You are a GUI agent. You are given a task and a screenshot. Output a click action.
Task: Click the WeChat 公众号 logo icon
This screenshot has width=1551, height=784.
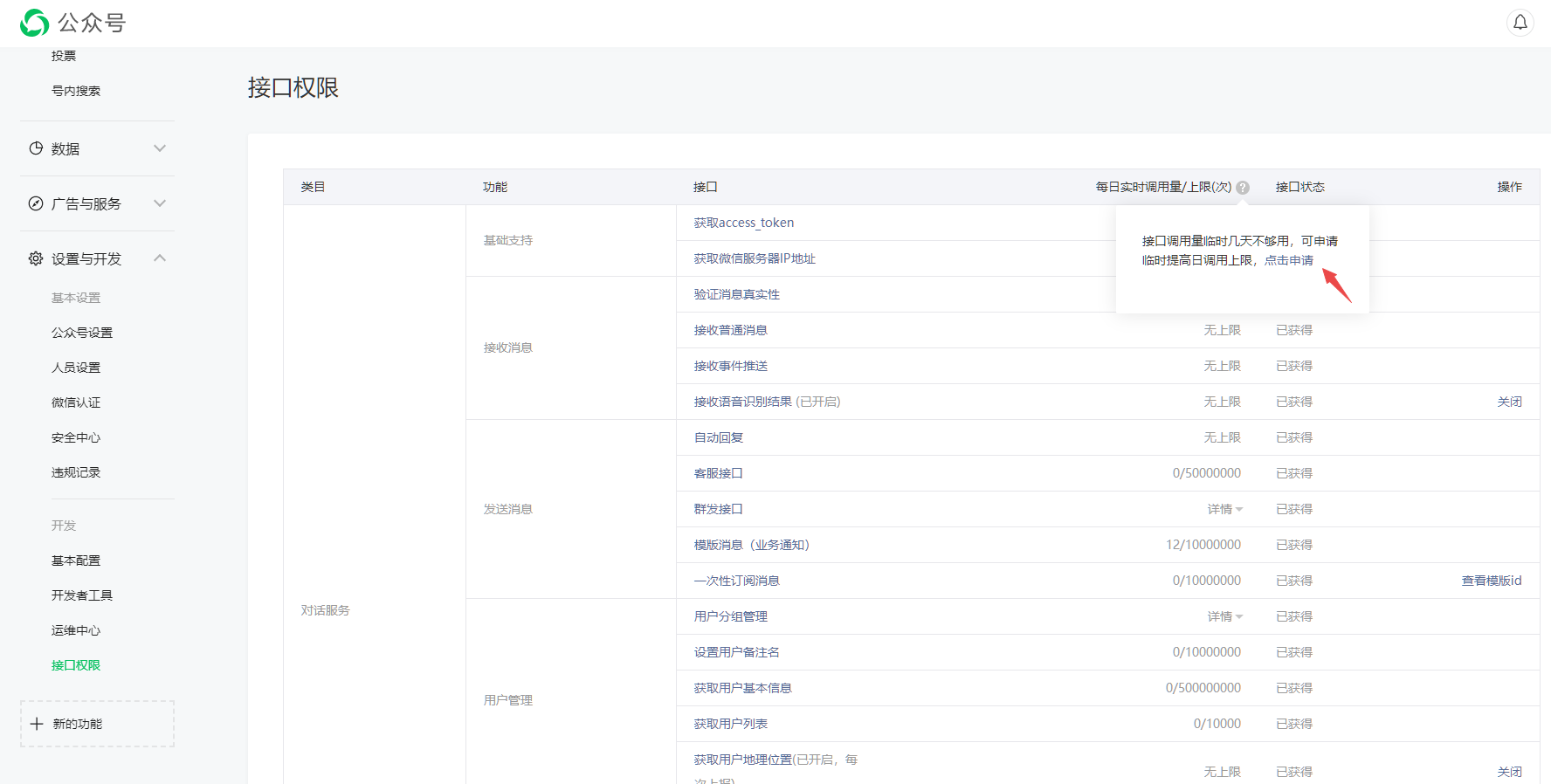[x=35, y=23]
